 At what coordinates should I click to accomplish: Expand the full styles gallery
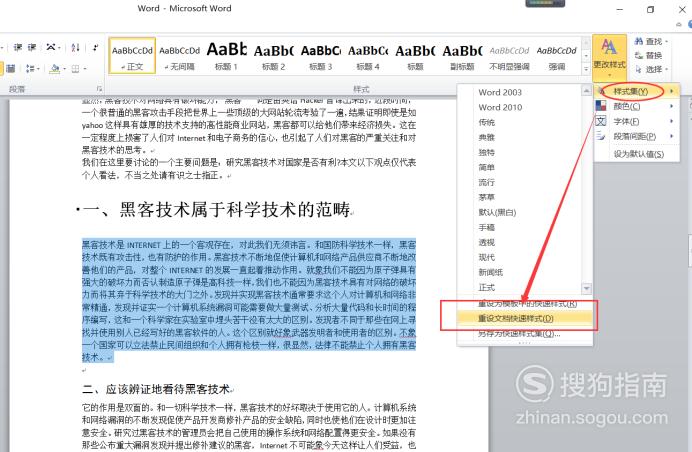(x=586, y=69)
